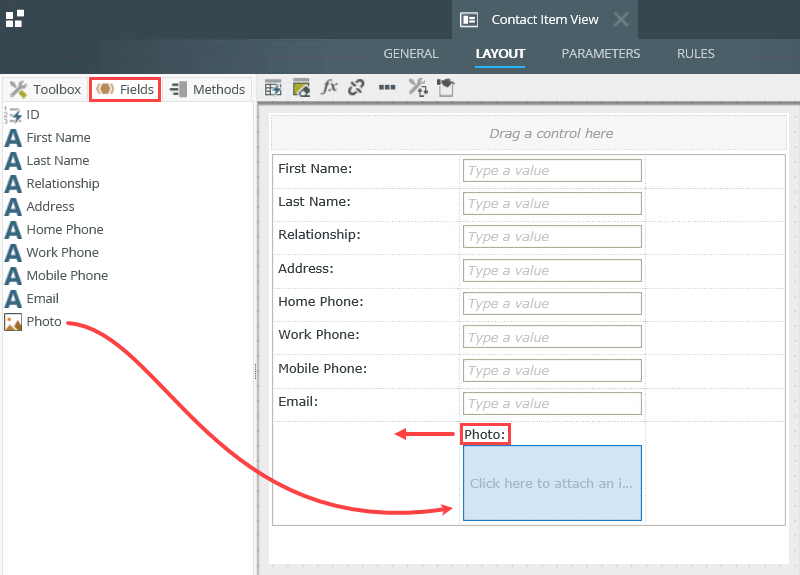800x575 pixels.
Task: Select the Home Phone field item
Action: (x=54, y=230)
